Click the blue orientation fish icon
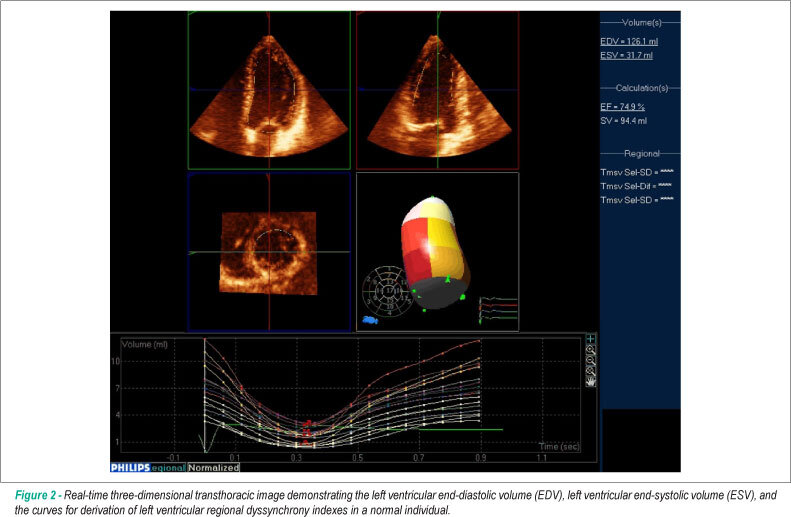This screenshot has height=517, width=791. point(370,320)
